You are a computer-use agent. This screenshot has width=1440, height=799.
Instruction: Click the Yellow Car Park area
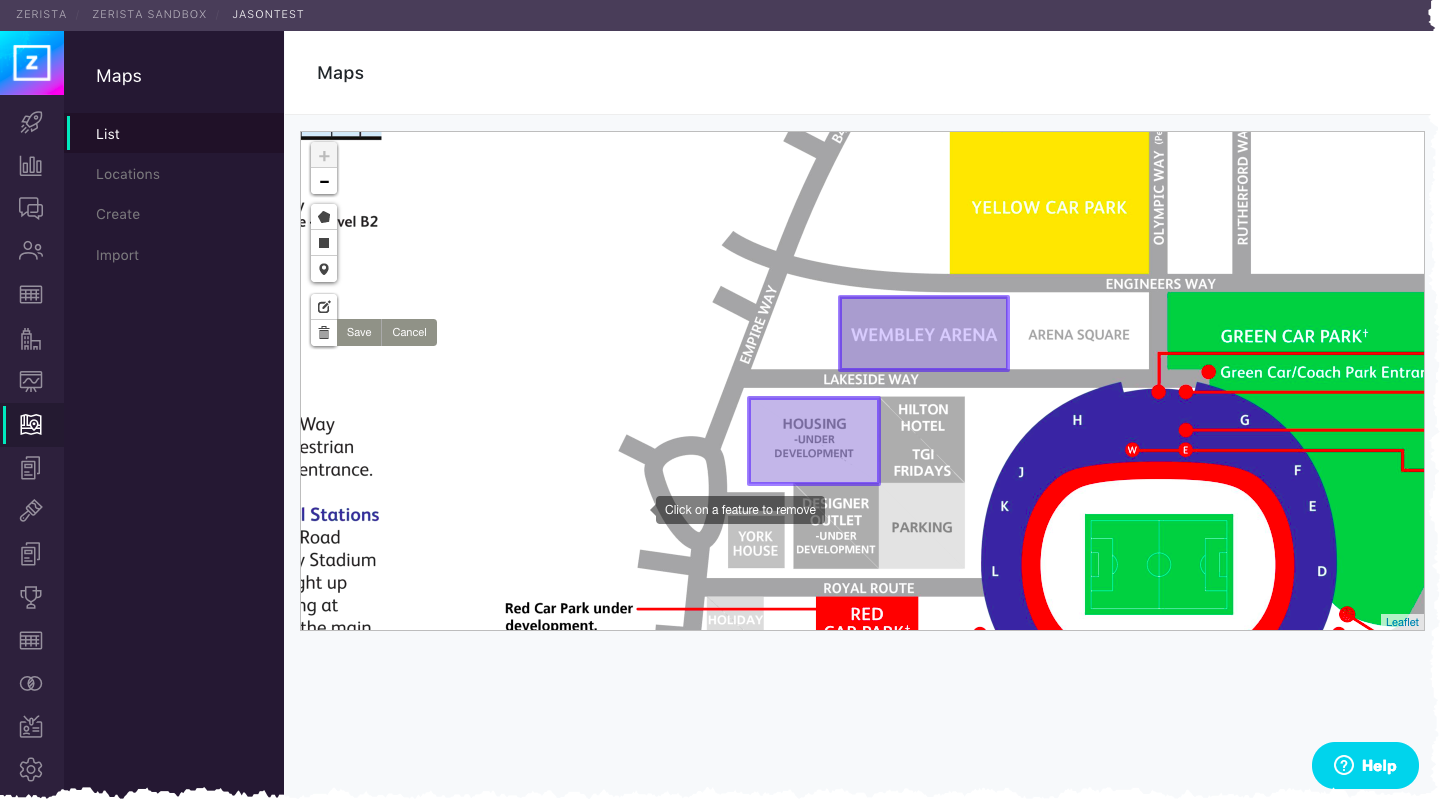(x=1049, y=203)
